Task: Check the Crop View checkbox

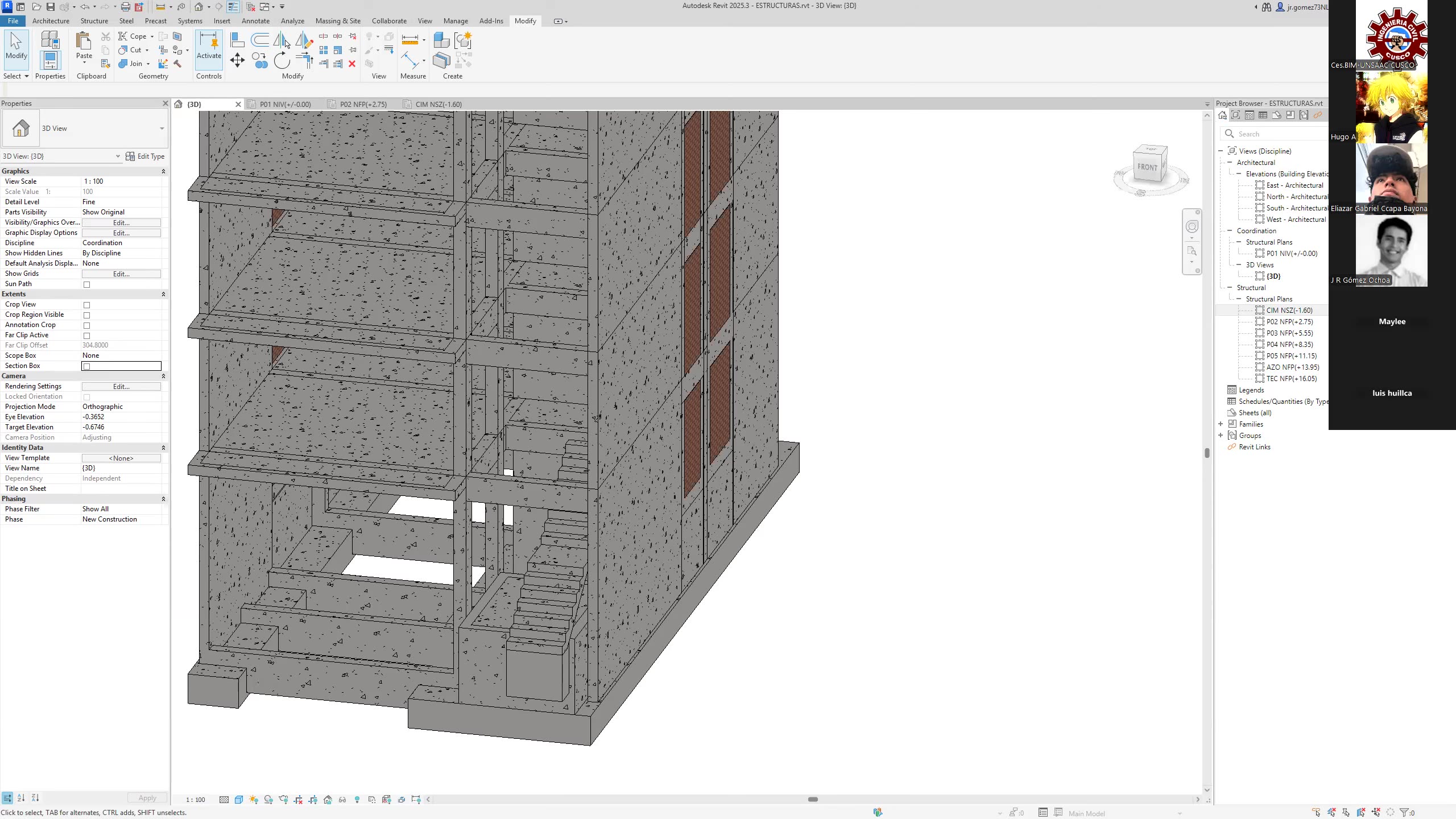Action: click(x=87, y=305)
